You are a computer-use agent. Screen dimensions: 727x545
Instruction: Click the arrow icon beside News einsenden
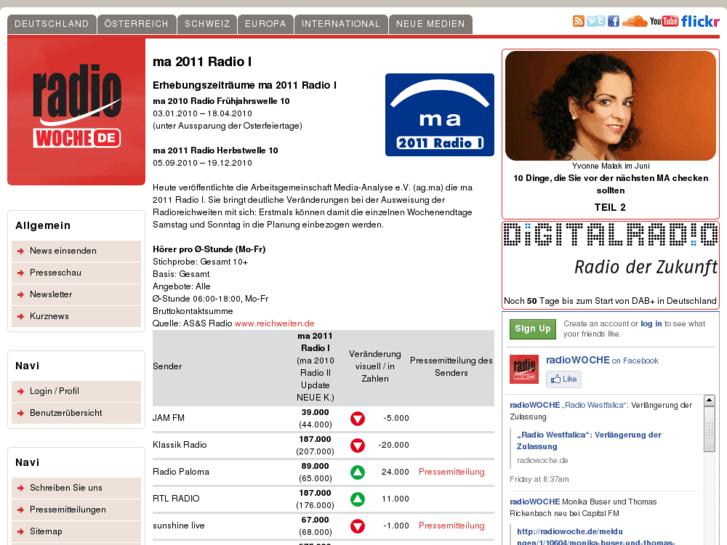(20, 251)
